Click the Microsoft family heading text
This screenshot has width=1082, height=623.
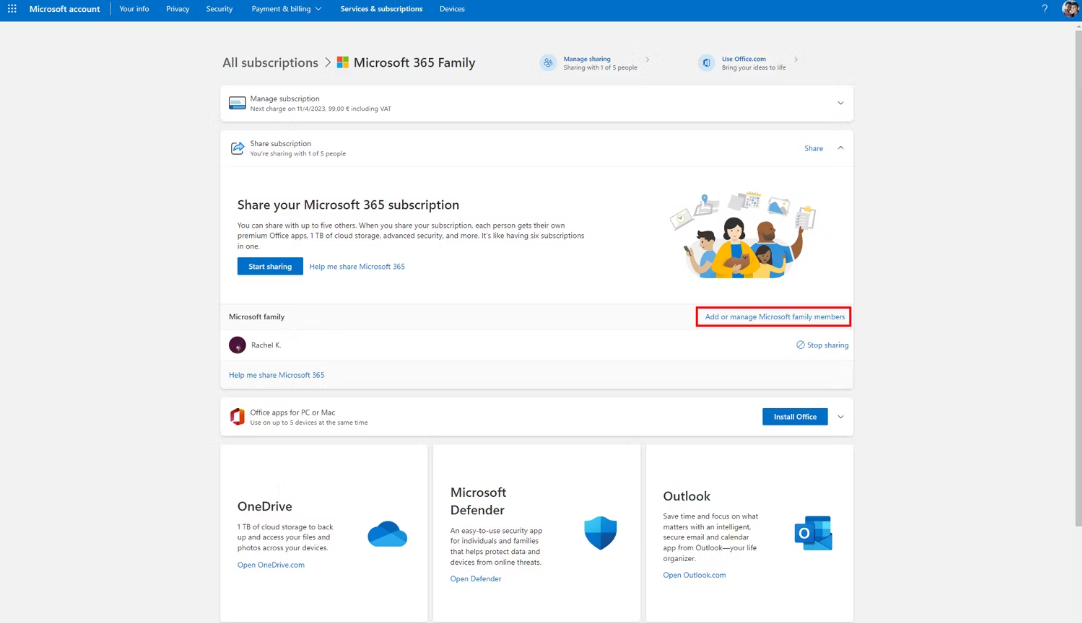[x=256, y=317]
